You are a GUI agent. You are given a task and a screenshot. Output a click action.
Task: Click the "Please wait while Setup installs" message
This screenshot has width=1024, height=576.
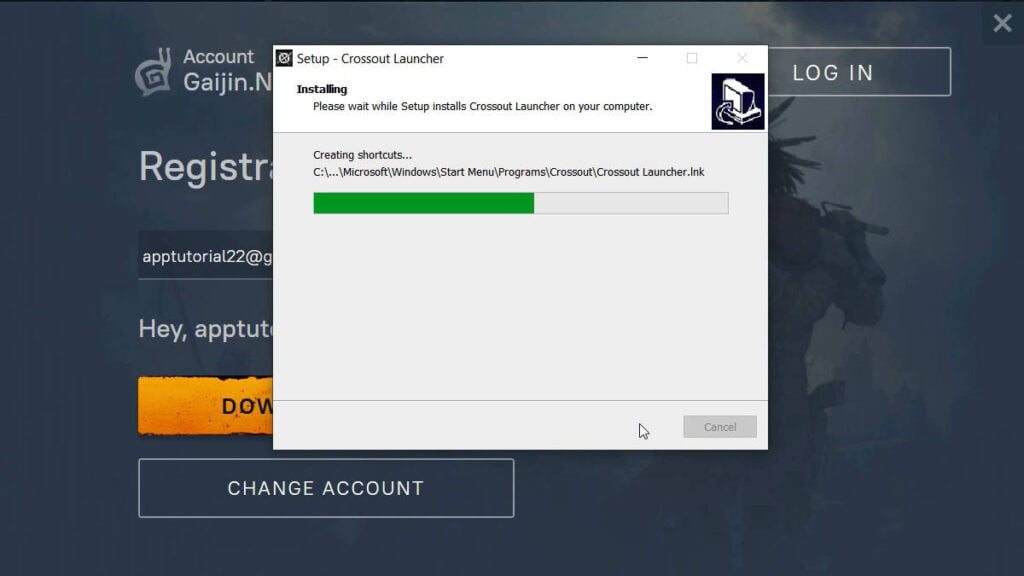[x=482, y=106]
